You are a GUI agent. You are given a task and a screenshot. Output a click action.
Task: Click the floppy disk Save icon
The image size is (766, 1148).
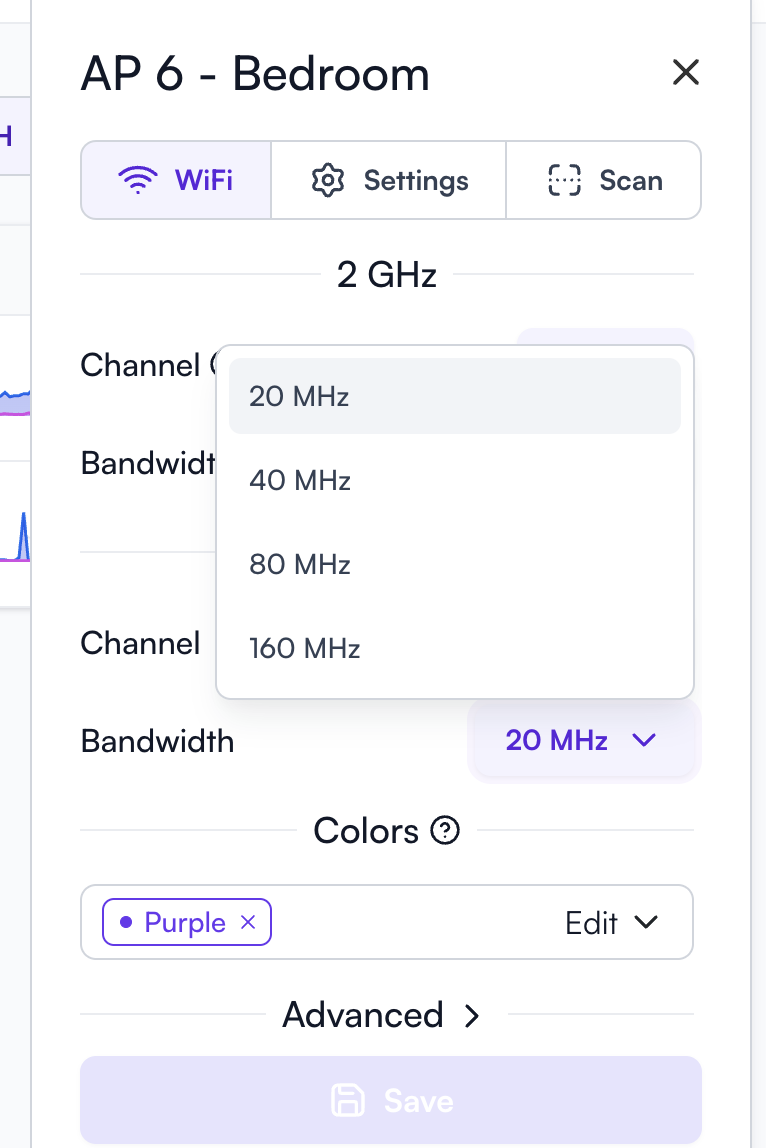point(347,1100)
